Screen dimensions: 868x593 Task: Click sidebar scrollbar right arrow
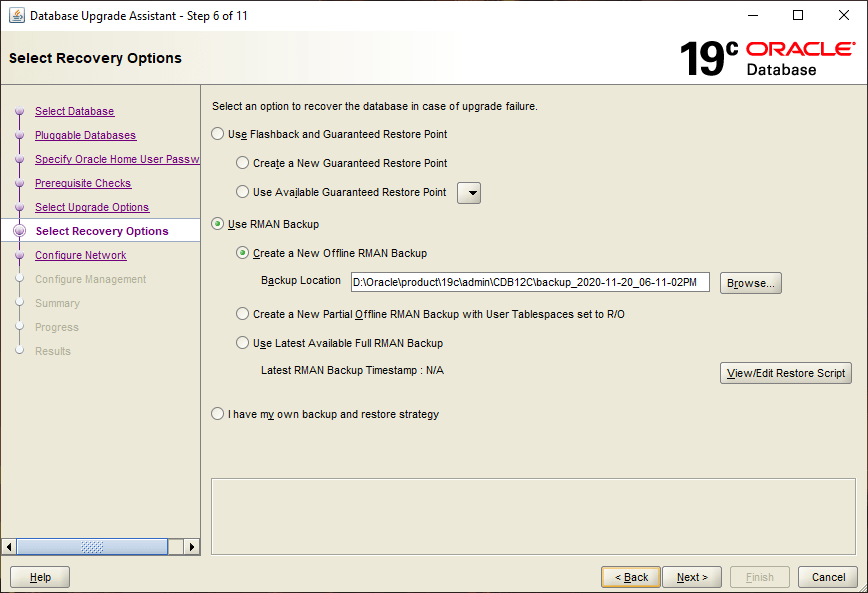(192, 547)
